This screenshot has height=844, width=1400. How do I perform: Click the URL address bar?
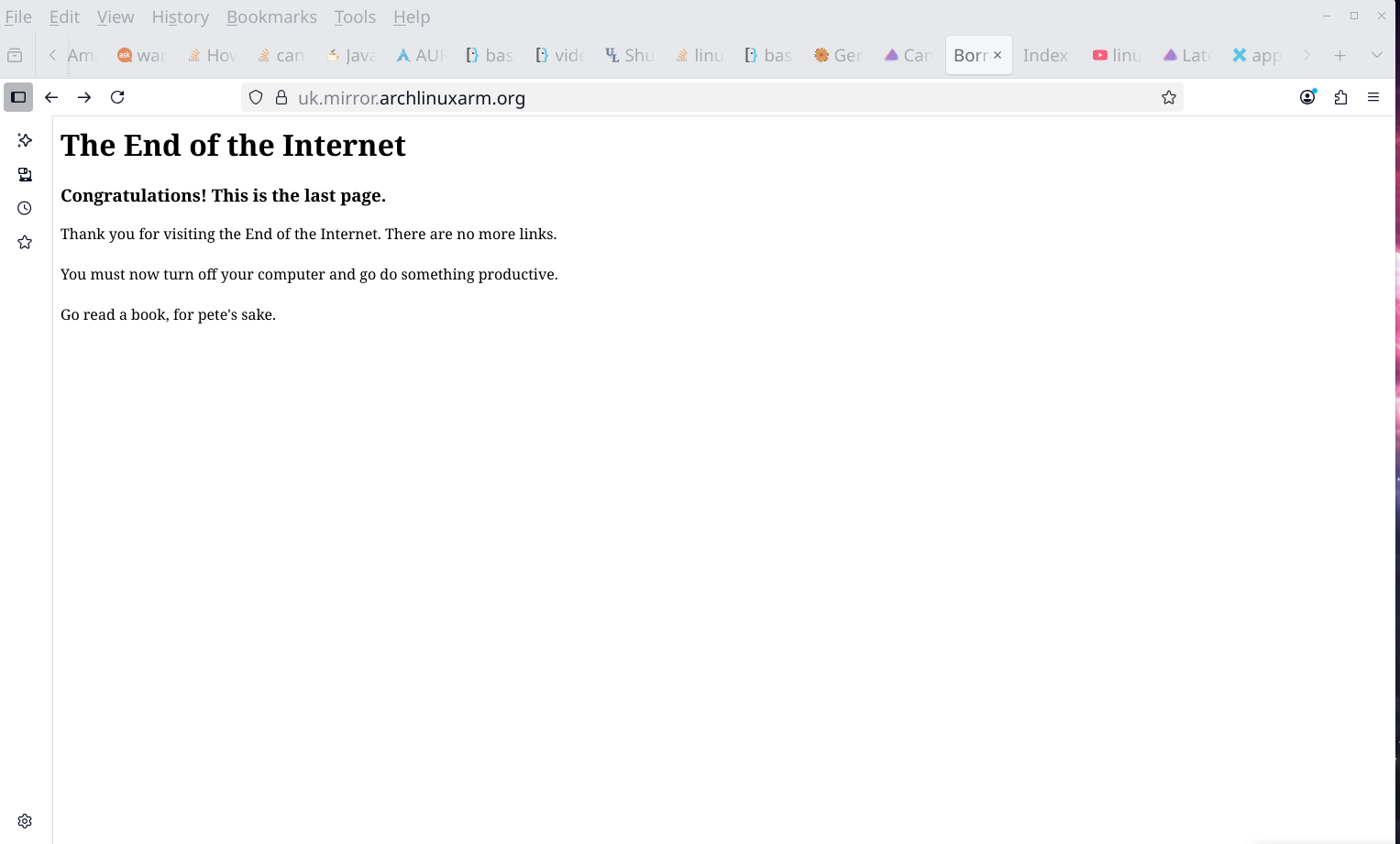(715, 98)
